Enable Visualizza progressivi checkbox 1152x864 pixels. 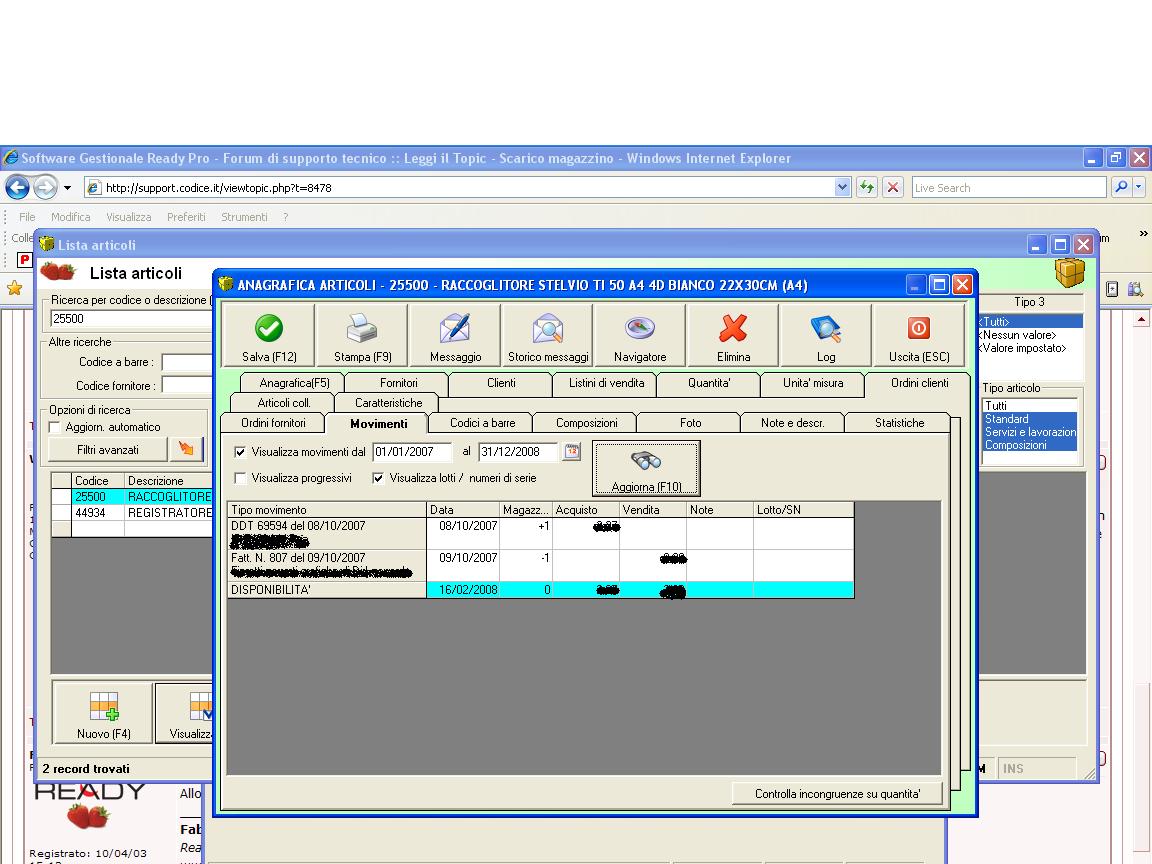tap(240, 478)
